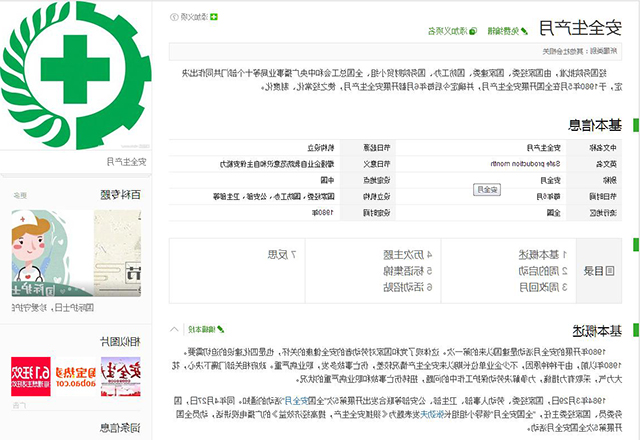Open the green cross safety production logo image
The image size is (640, 440).
click(76, 75)
